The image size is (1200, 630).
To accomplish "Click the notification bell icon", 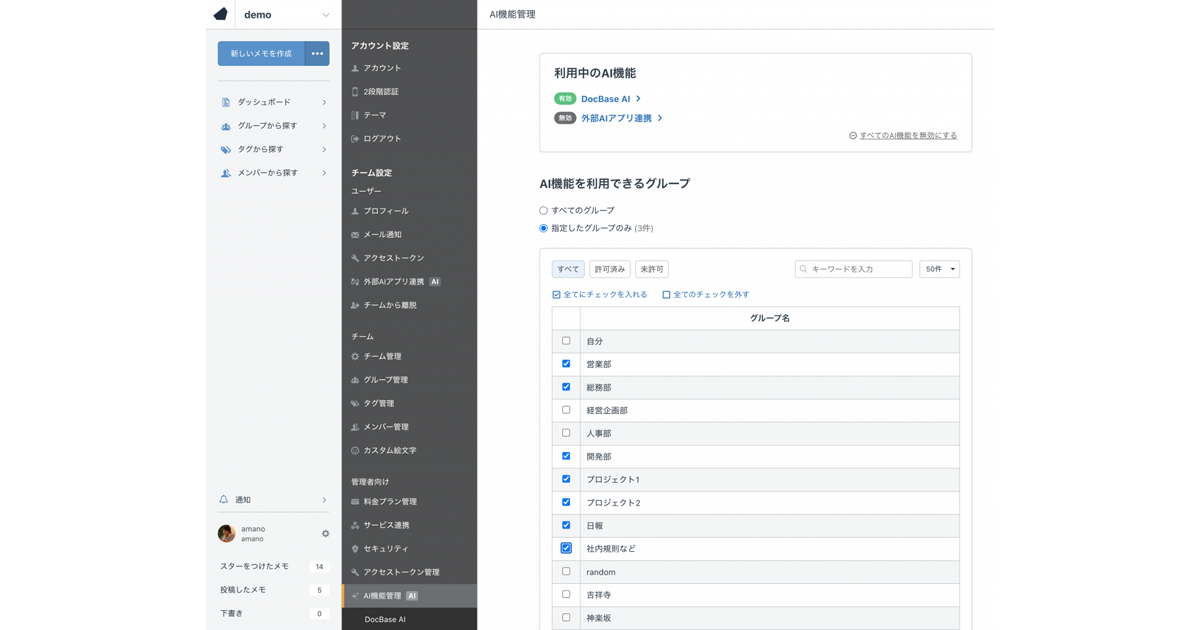I will tap(224, 500).
